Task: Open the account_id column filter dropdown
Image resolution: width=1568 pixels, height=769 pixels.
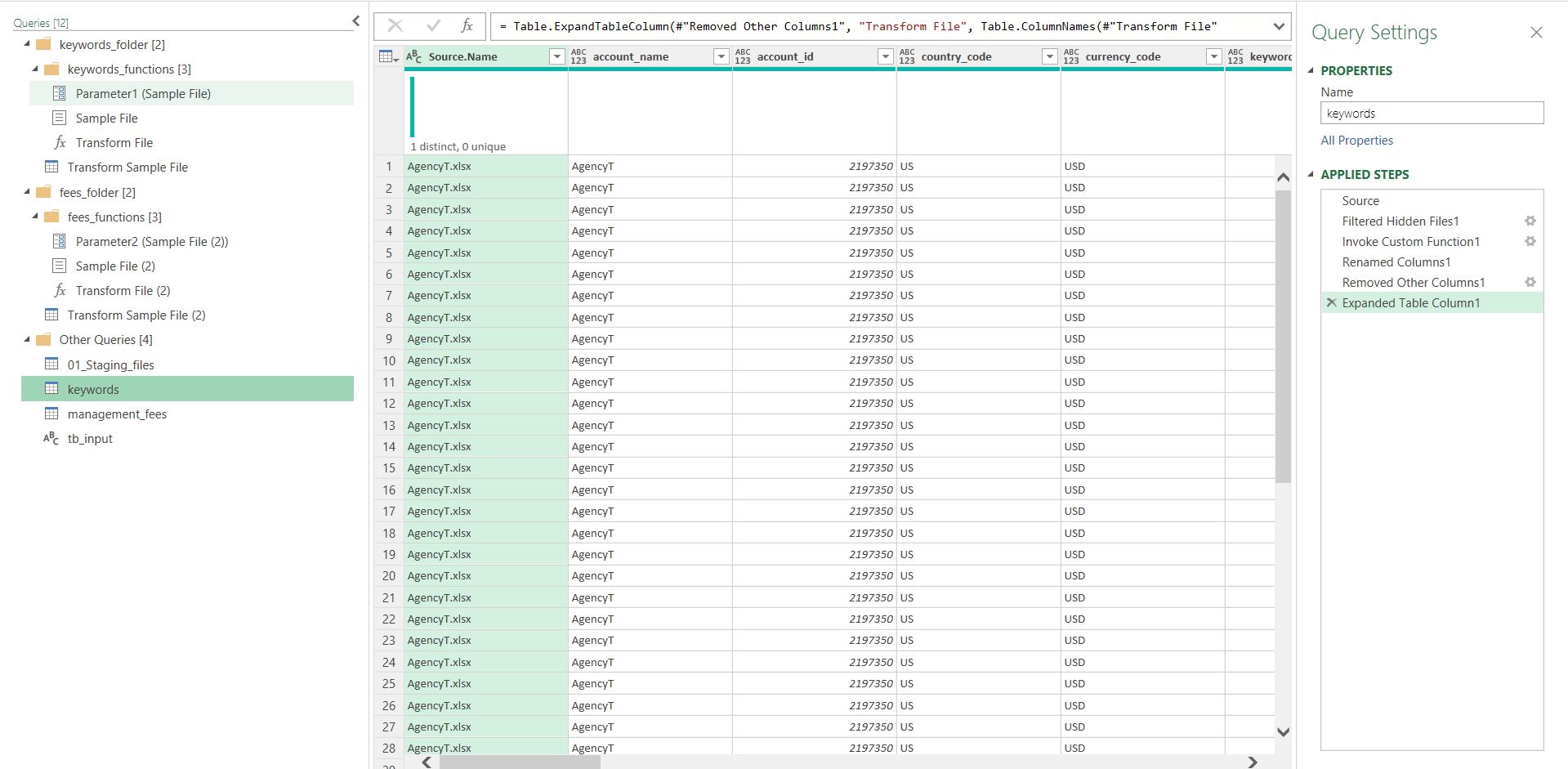Action: coord(885,56)
